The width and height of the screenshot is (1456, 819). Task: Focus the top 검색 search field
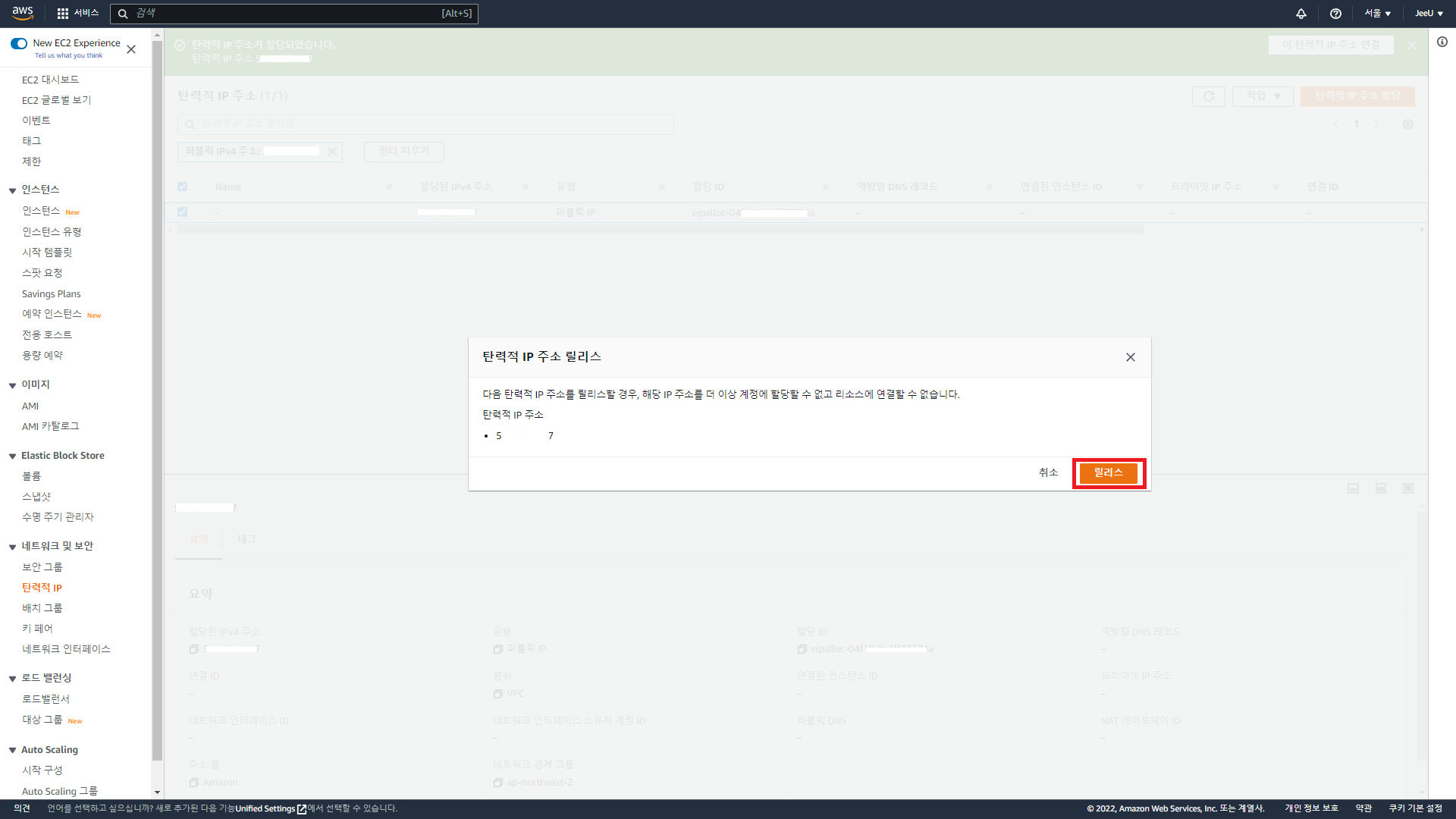[288, 14]
